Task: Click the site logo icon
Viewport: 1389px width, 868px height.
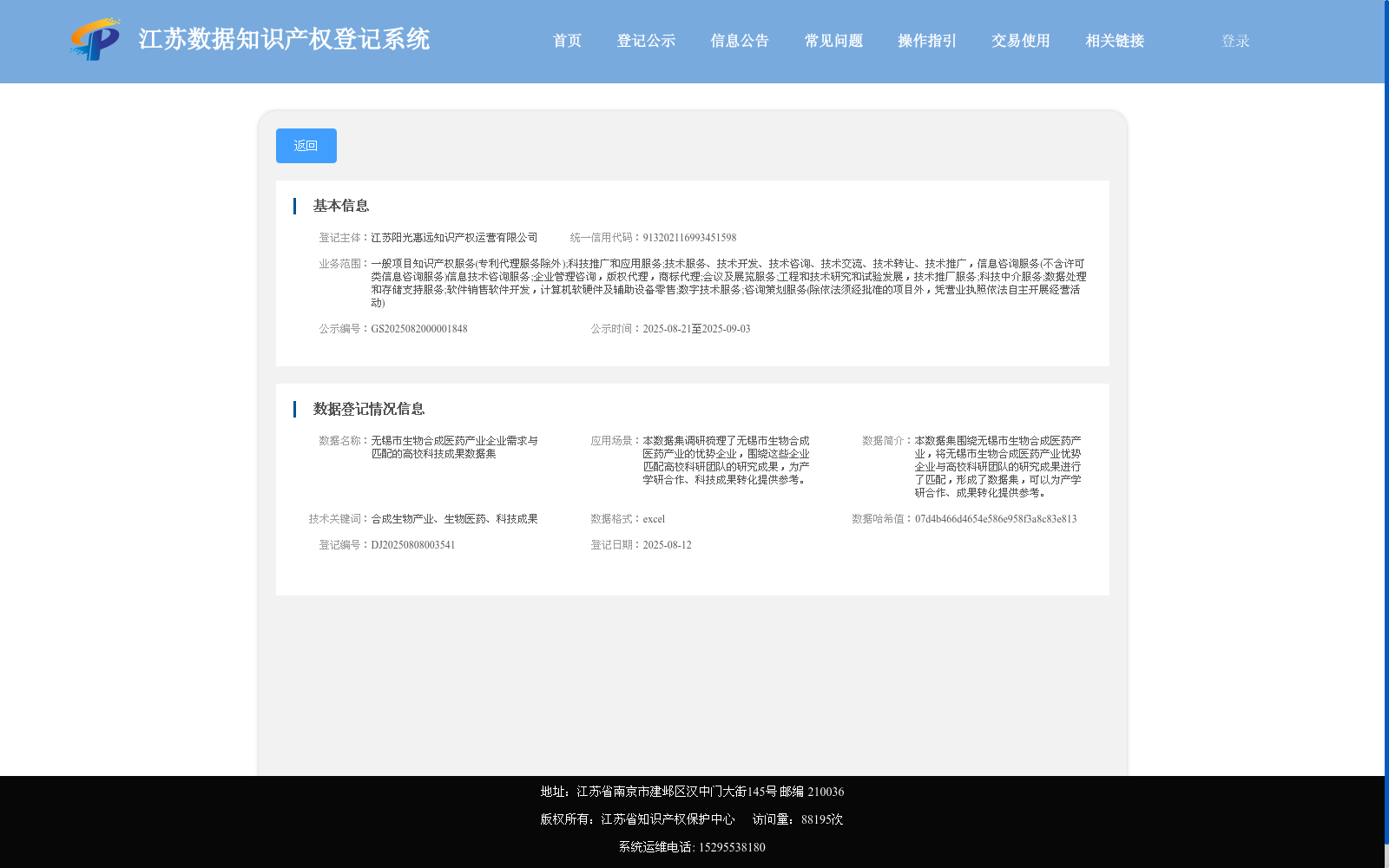Action: pos(95,39)
